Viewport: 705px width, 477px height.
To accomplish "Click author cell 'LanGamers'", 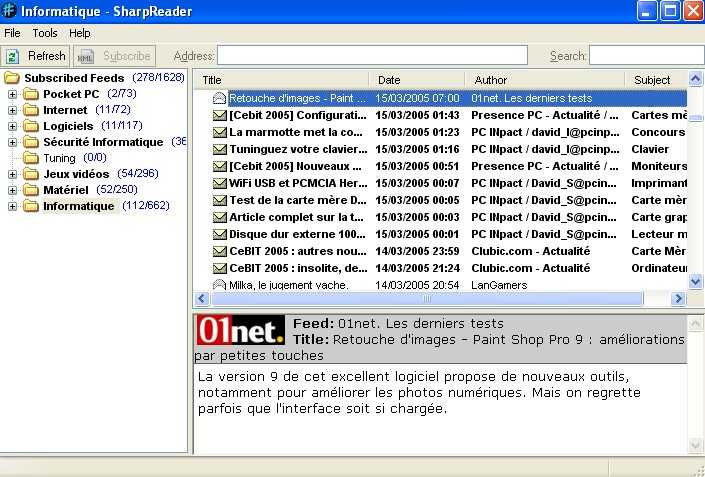I will [x=499, y=285].
